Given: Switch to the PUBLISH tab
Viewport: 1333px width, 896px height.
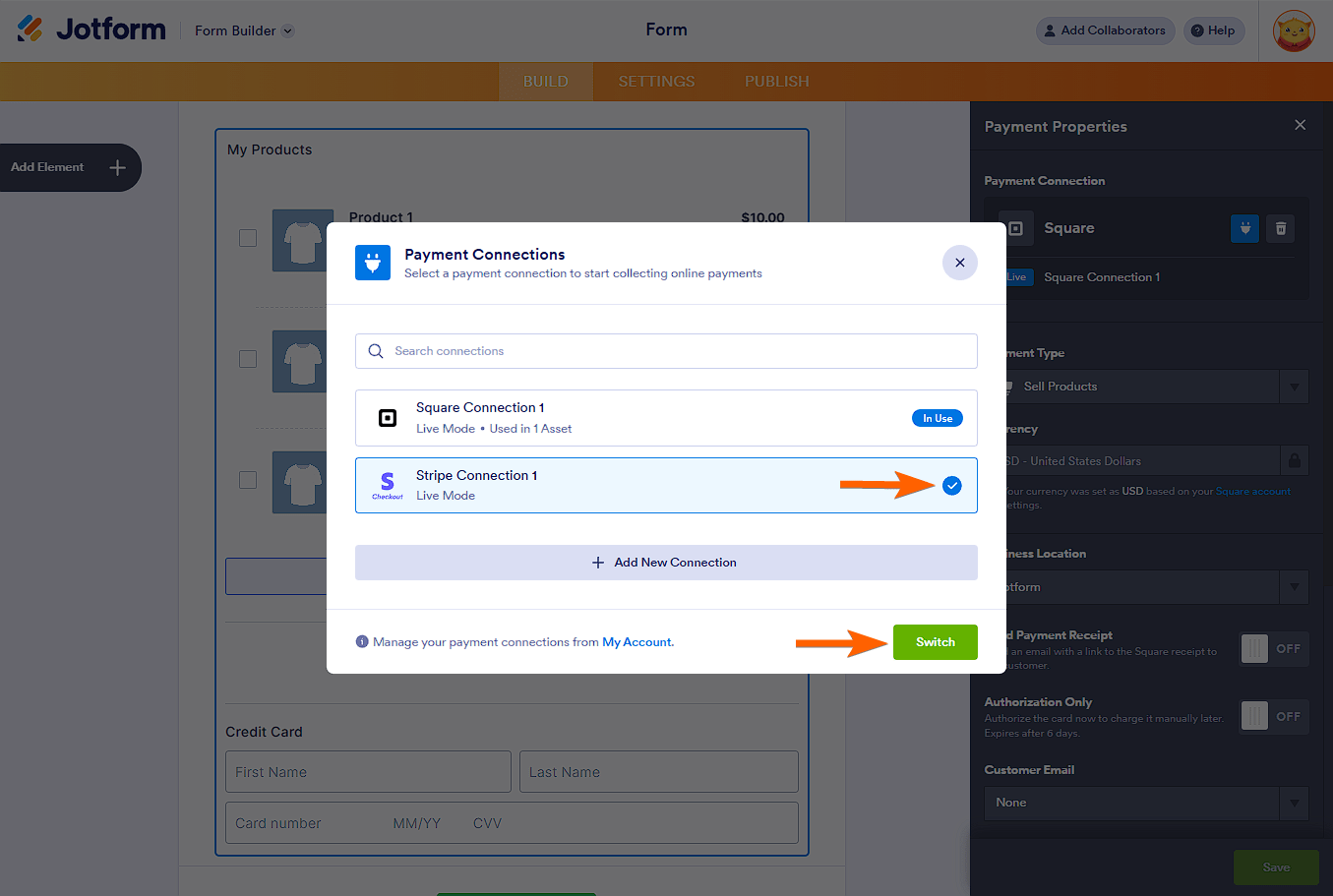Looking at the screenshot, I should [x=777, y=82].
